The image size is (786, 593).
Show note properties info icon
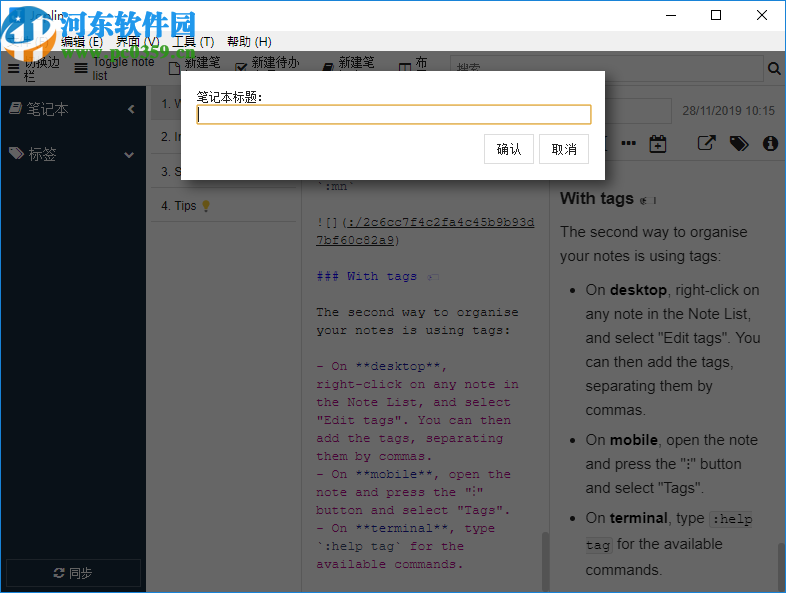pyautogui.click(x=770, y=144)
